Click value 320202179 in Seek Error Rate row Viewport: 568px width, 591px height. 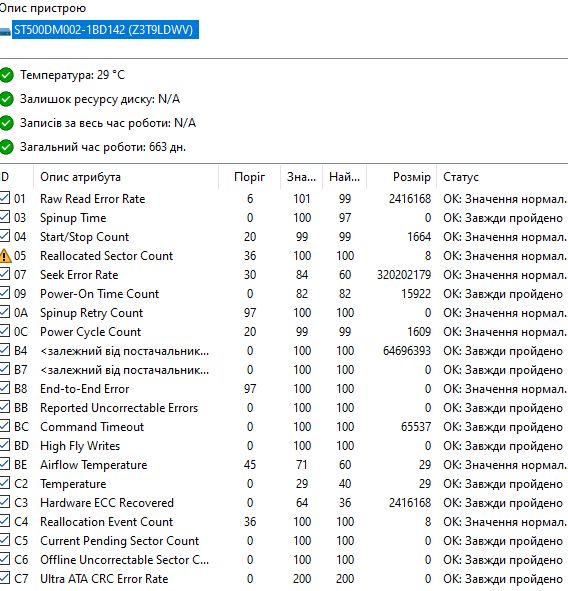[404, 275]
